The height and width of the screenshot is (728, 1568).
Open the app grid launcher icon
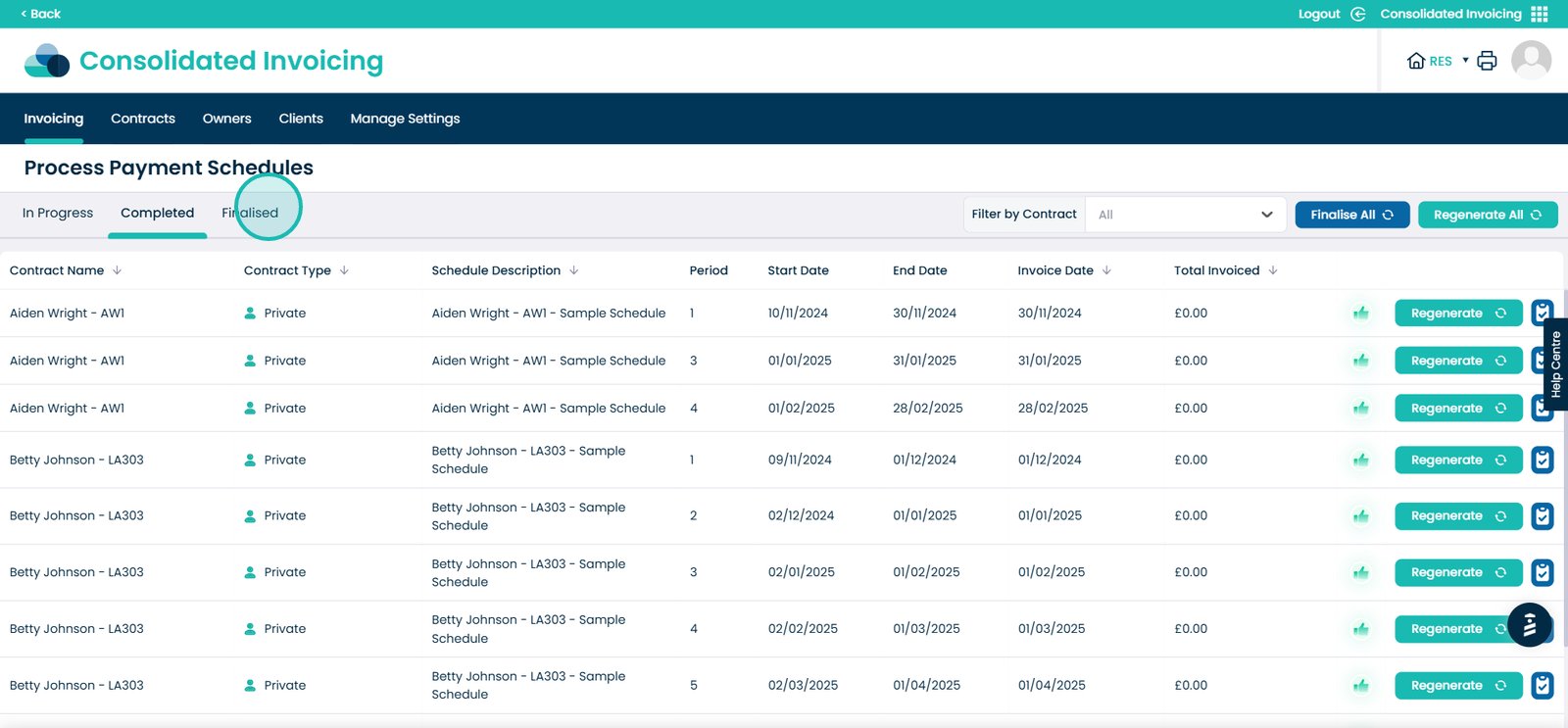[1540, 14]
